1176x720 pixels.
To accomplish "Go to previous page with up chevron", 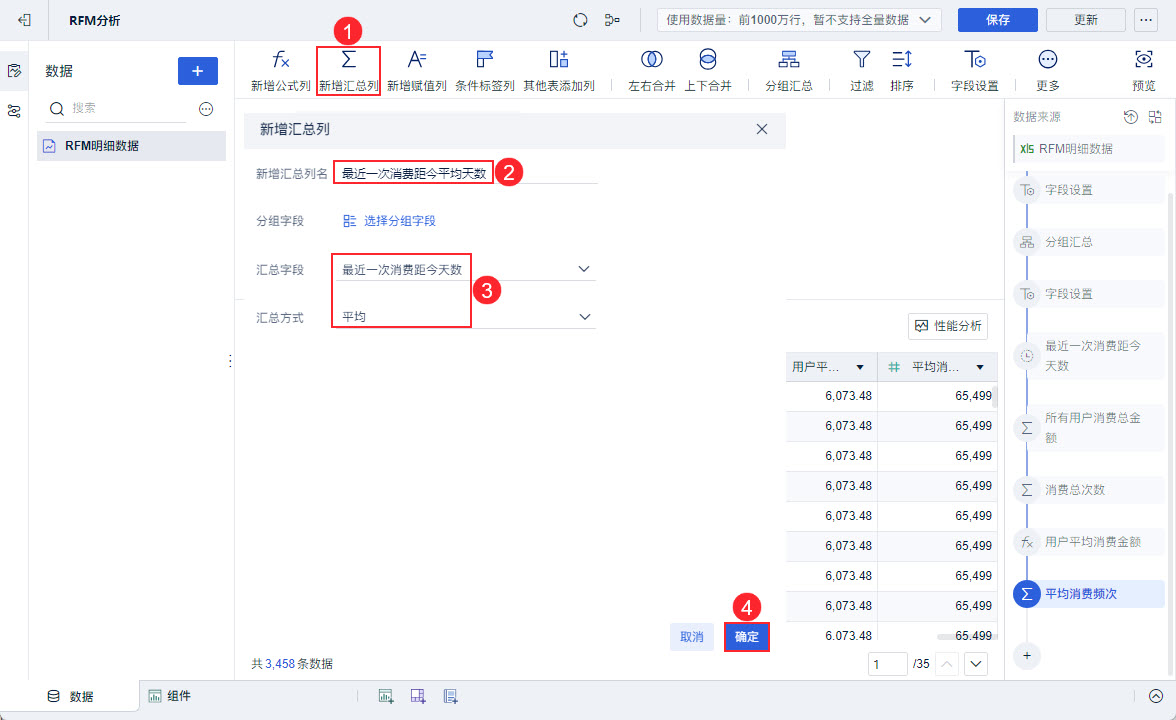I will [x=947, y=664].
